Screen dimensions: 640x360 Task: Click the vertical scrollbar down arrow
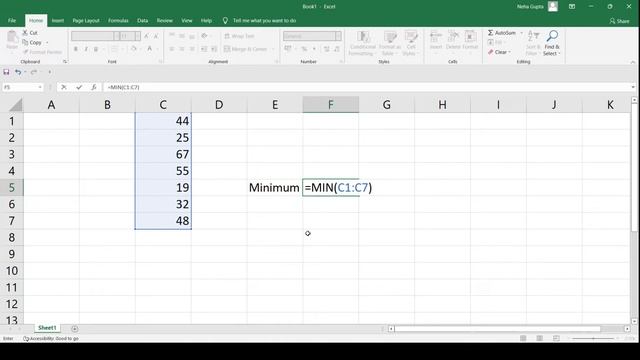(634, 321)
